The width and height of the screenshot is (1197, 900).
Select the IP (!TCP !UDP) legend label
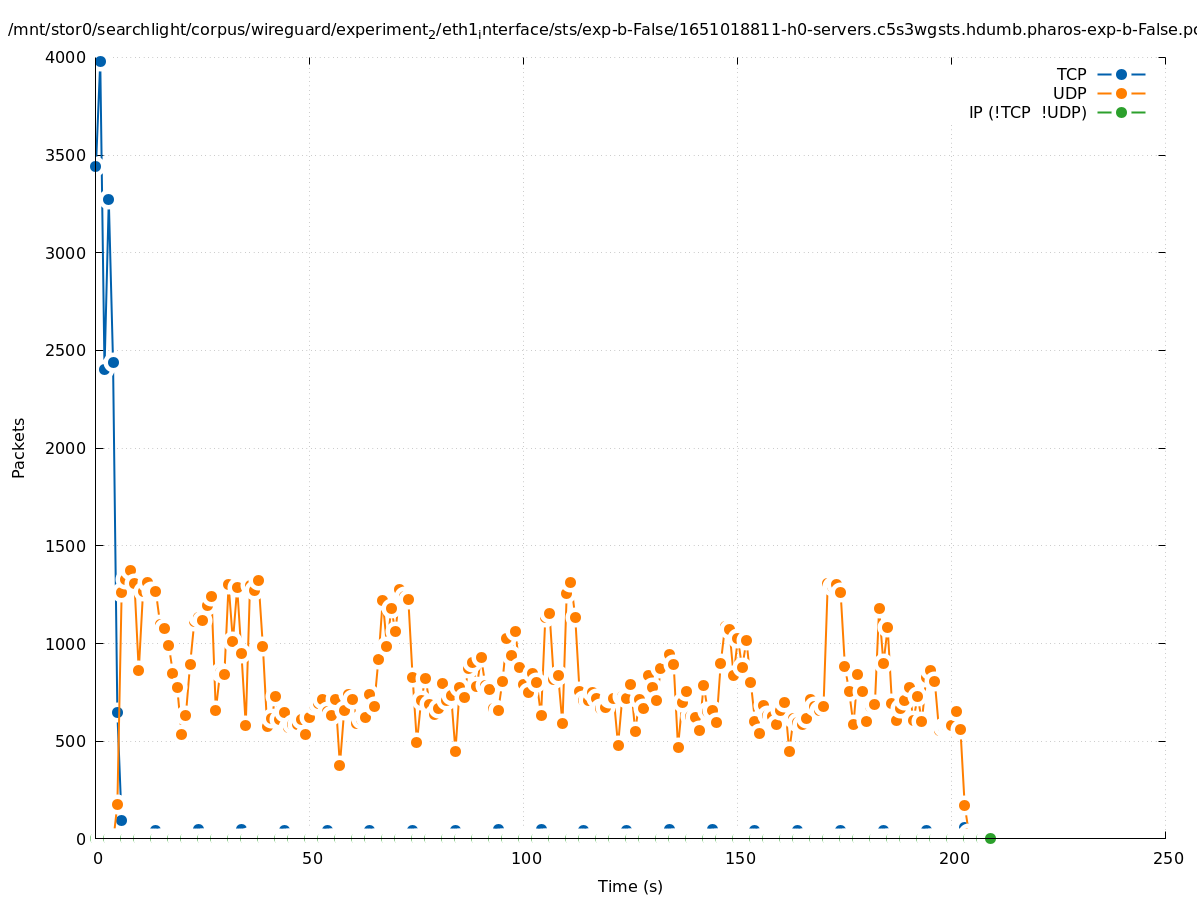coord(1027,112)
